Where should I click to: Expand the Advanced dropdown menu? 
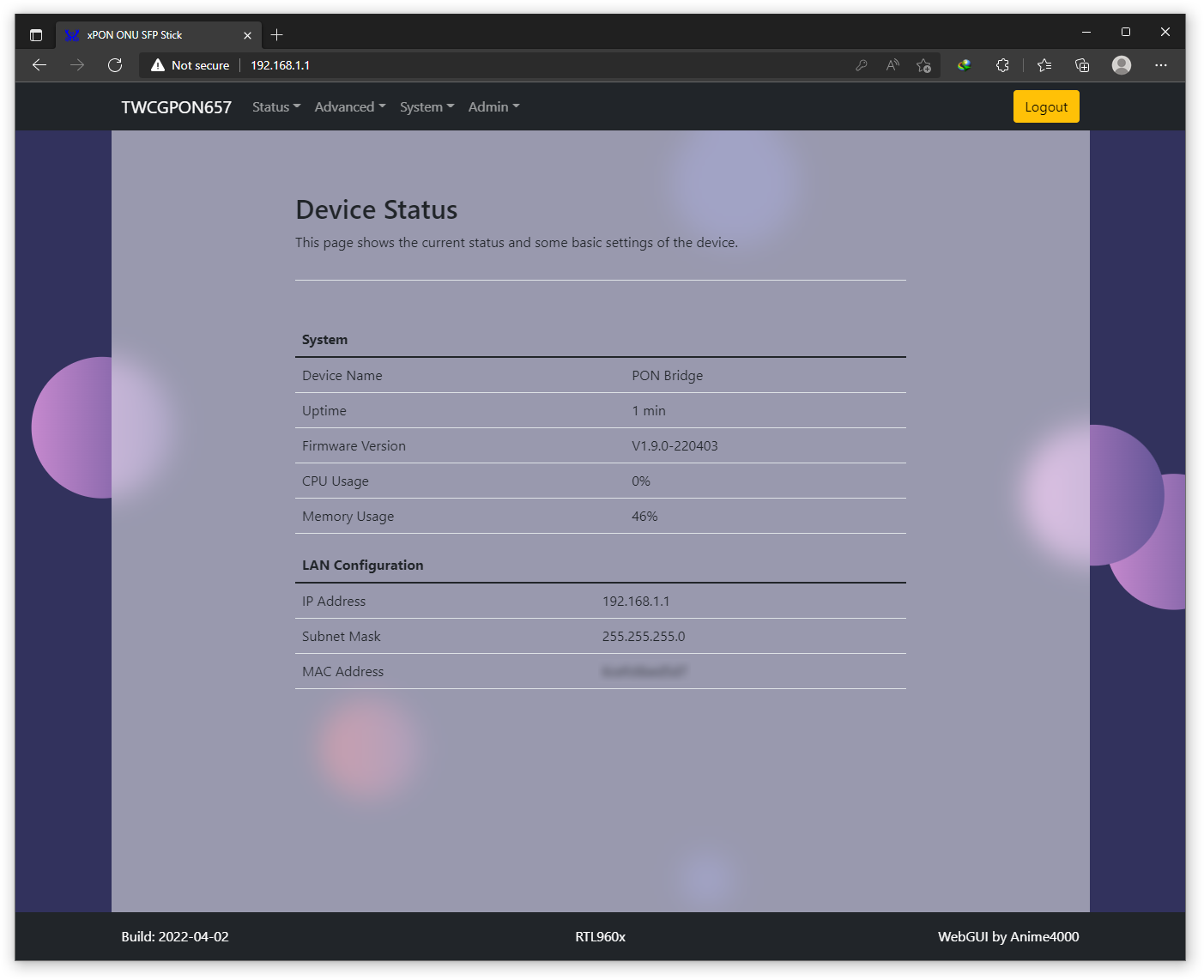[x=350, y=107]
